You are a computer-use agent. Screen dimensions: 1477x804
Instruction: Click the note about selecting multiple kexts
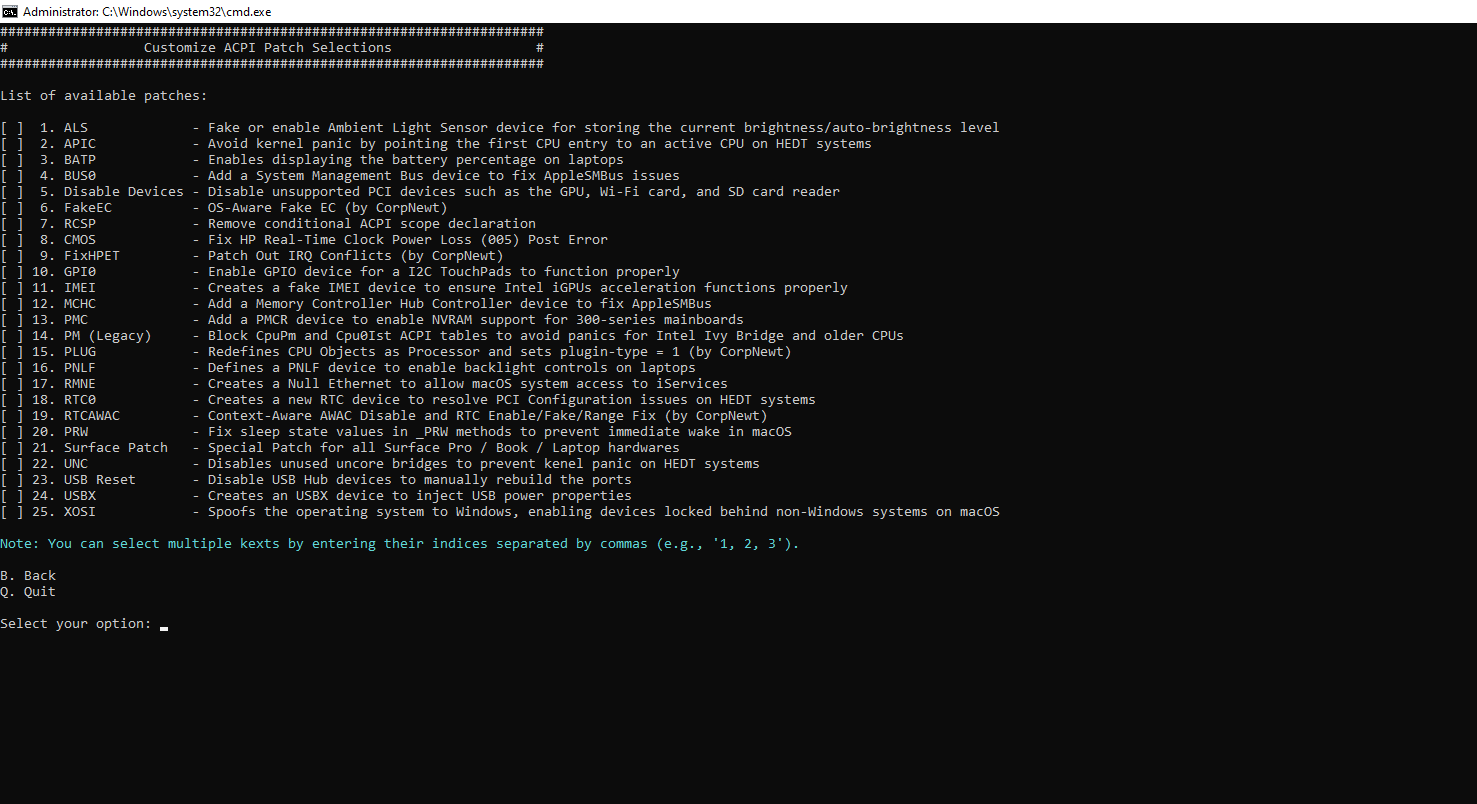[399, 544]
